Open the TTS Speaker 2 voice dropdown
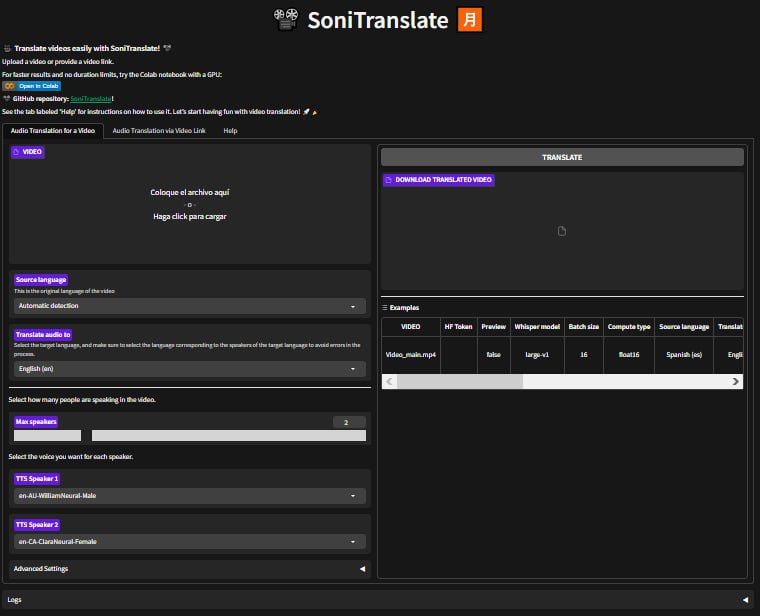The width and height of the screenshot is (760, 616). pyautogui.click(x=190, y=542)
